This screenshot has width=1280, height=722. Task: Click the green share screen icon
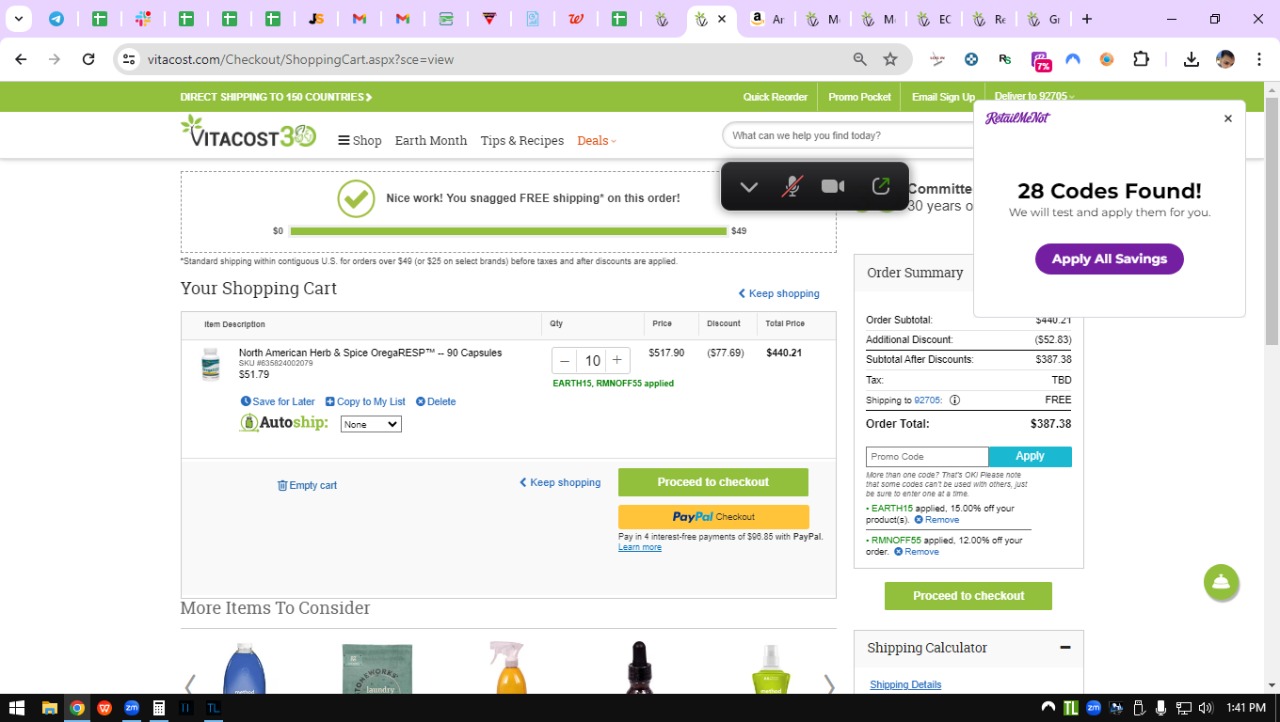pos(881,187)
